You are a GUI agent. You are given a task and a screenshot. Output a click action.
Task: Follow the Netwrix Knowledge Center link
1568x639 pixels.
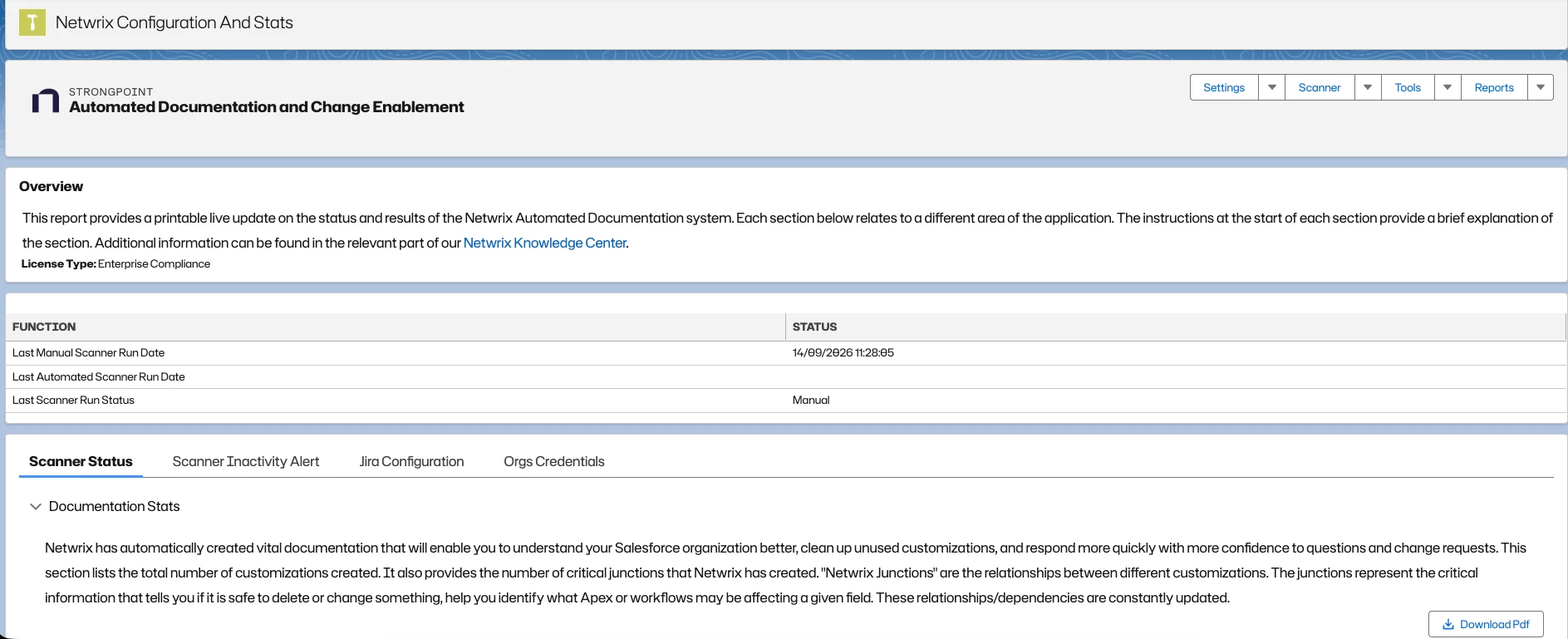(544, 243)
